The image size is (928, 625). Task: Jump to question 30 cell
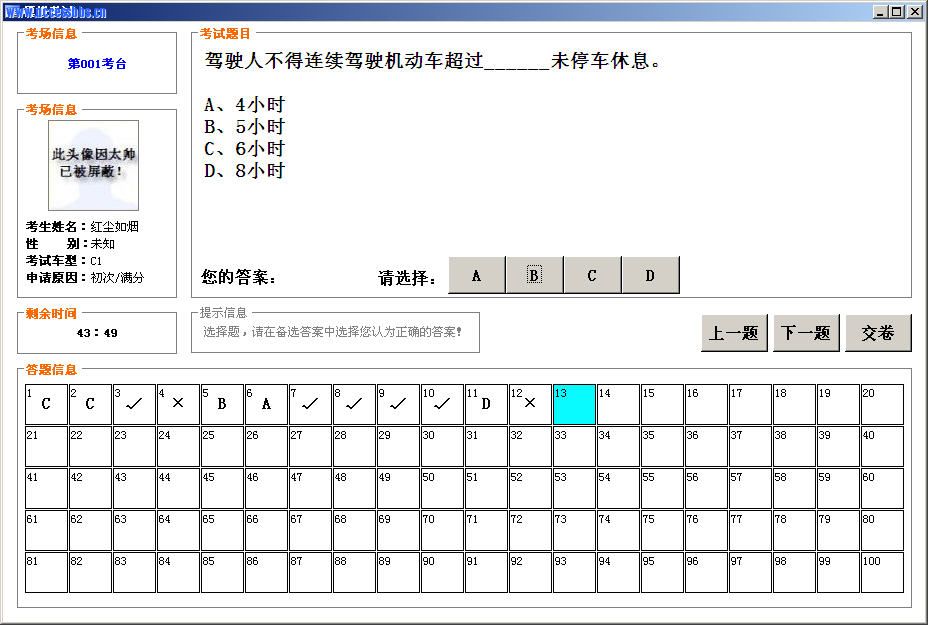(442, 446)
